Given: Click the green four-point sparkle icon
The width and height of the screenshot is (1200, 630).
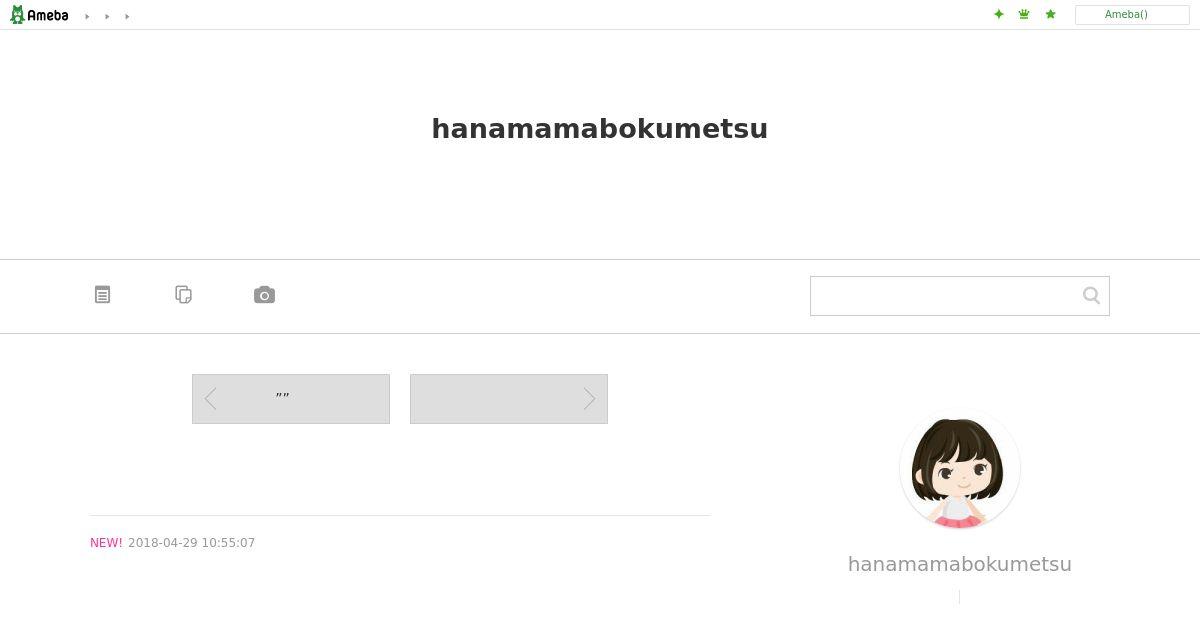Looking at the screenshot, I should [x=998, y=14].
